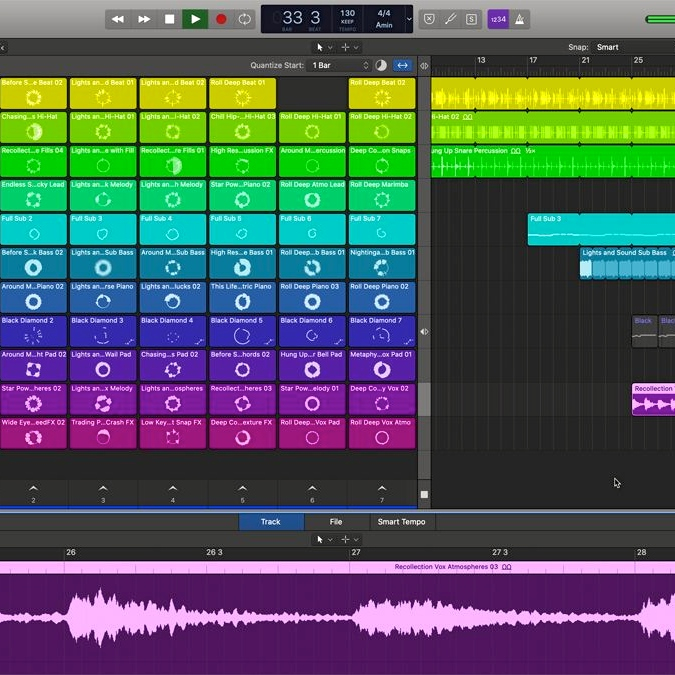The height and width of the screenshot is (675, 675).
Task: Click bar 17 on timeline ruler
Action: pos(533,60)
